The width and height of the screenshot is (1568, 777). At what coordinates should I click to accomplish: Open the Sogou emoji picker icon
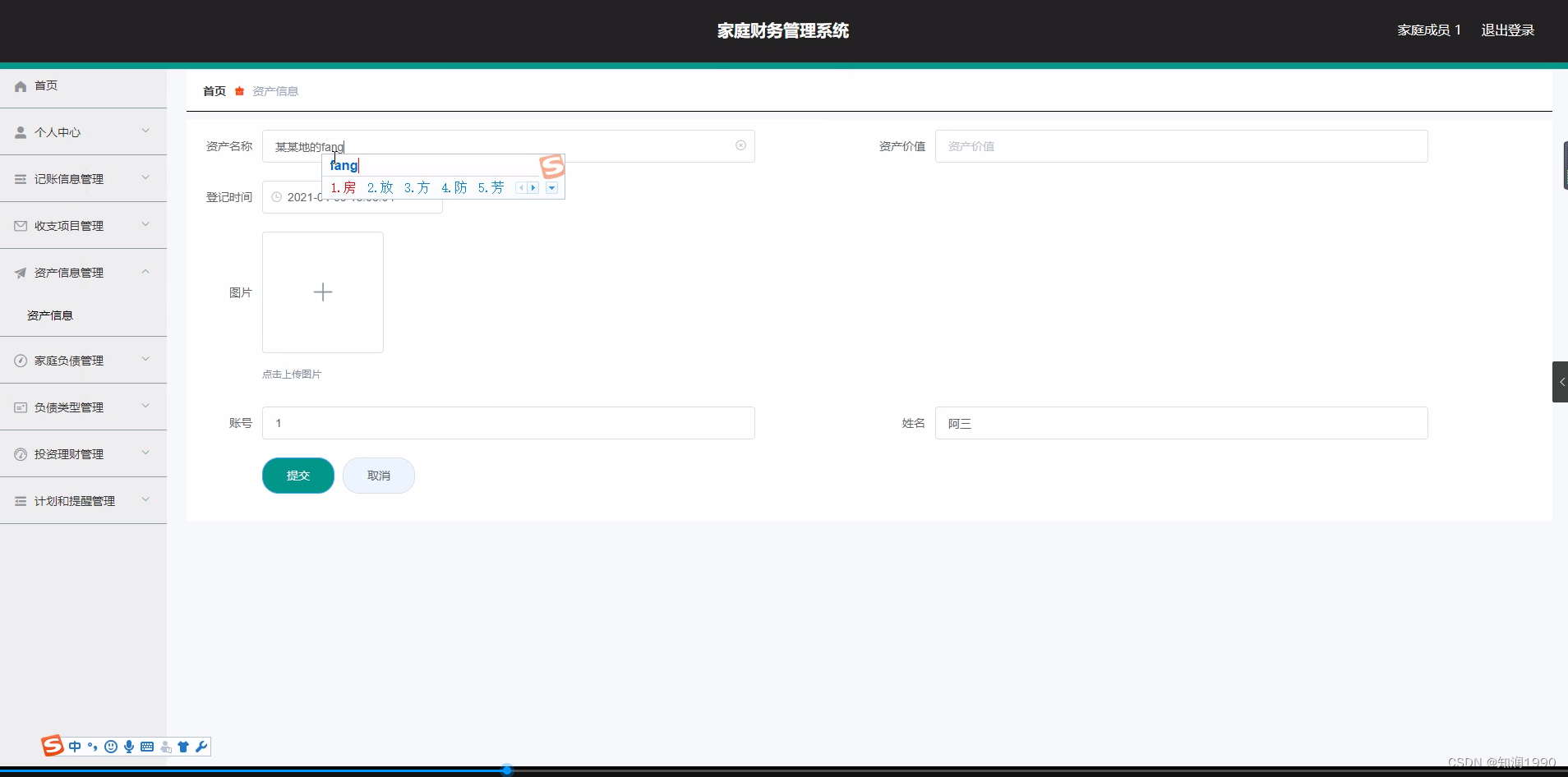(111, 747)
